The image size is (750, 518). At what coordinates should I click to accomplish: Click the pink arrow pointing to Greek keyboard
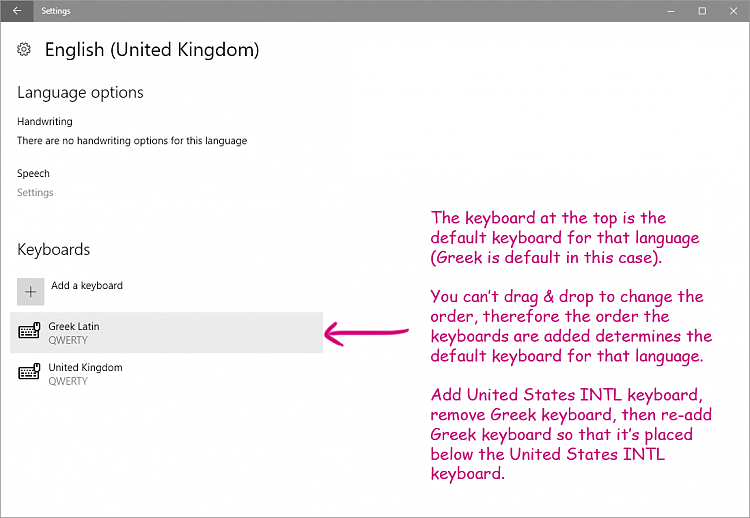367,332
